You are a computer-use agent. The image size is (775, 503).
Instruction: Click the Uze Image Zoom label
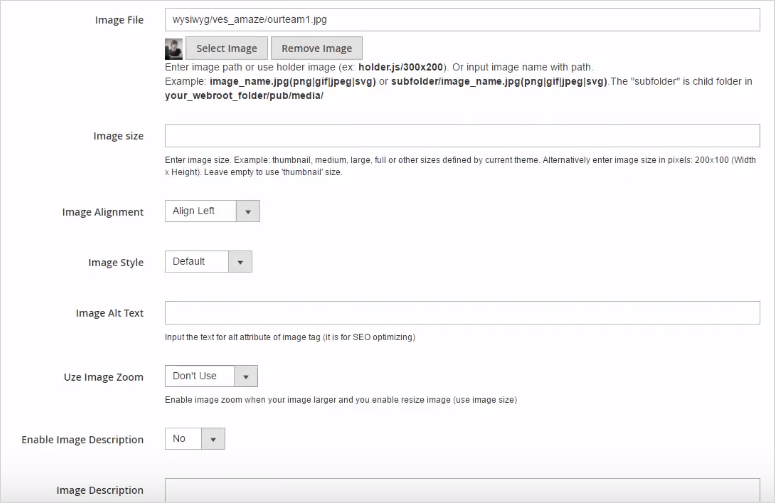(x=103, y=377)
